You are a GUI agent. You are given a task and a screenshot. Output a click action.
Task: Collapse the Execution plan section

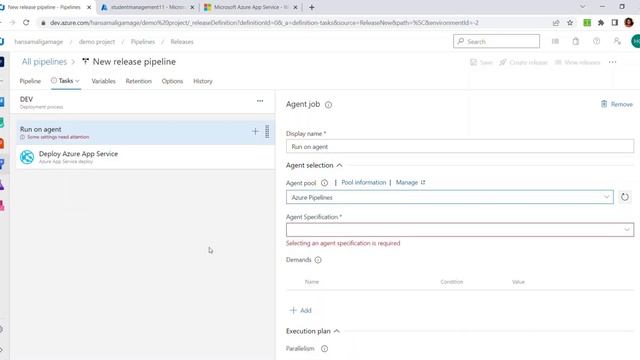pos(336,331)
